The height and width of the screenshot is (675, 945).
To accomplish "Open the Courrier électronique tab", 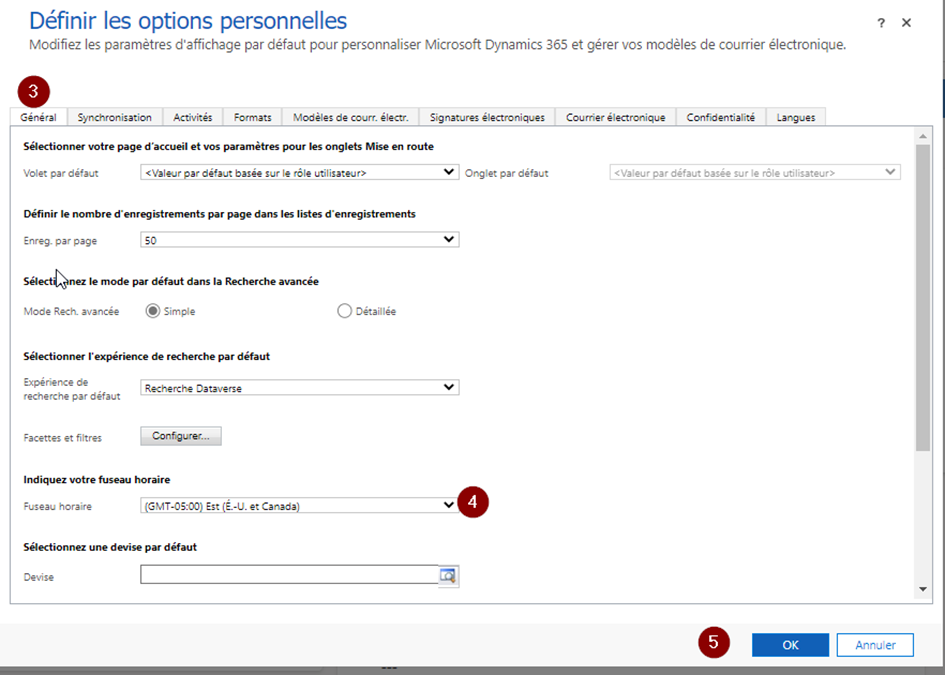I will pos(615,117).
